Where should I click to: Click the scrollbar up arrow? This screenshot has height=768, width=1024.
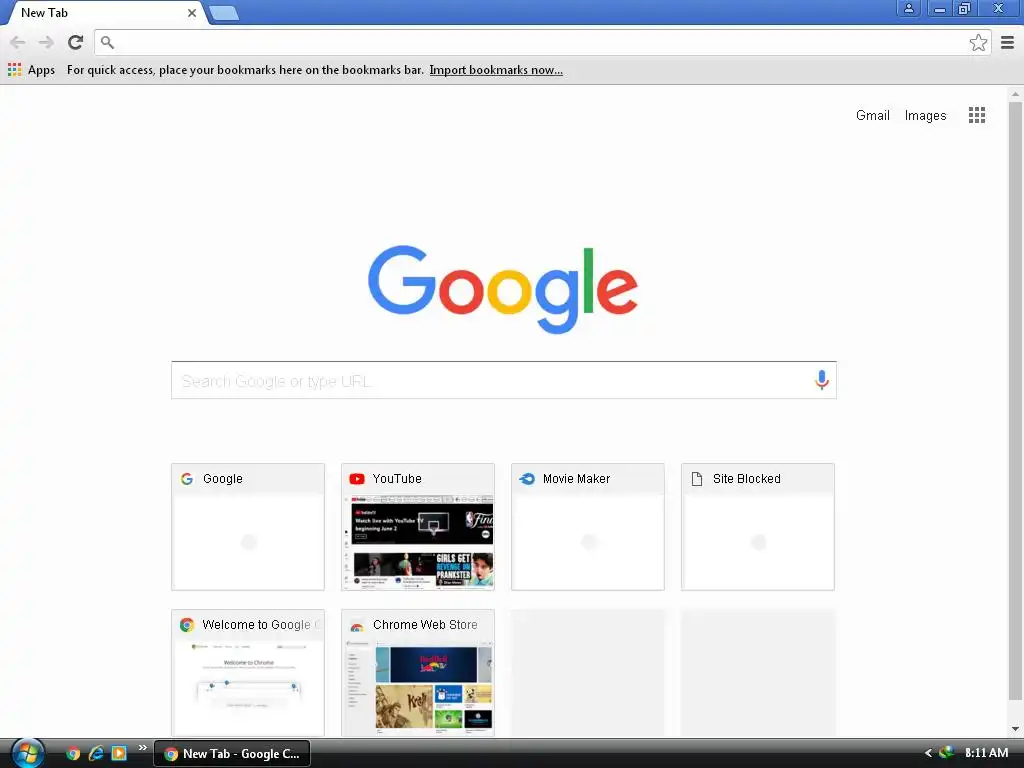click(1015, 94)
